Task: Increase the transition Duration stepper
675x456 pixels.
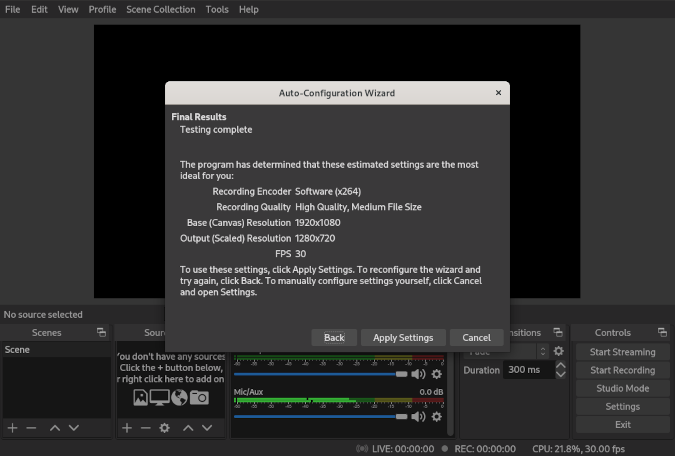Action: tap(560, 365)
